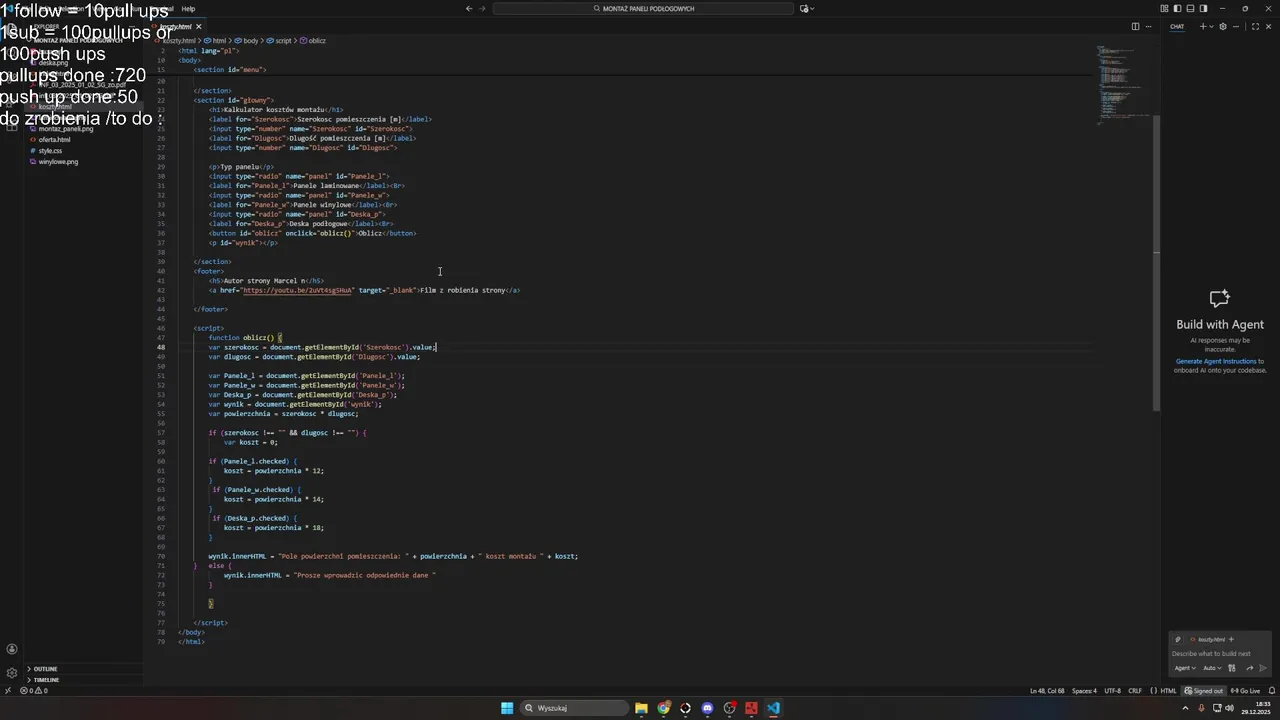Click Signed out Copilot status item
The image size is (1280, 720).
tap(1204, 691)
